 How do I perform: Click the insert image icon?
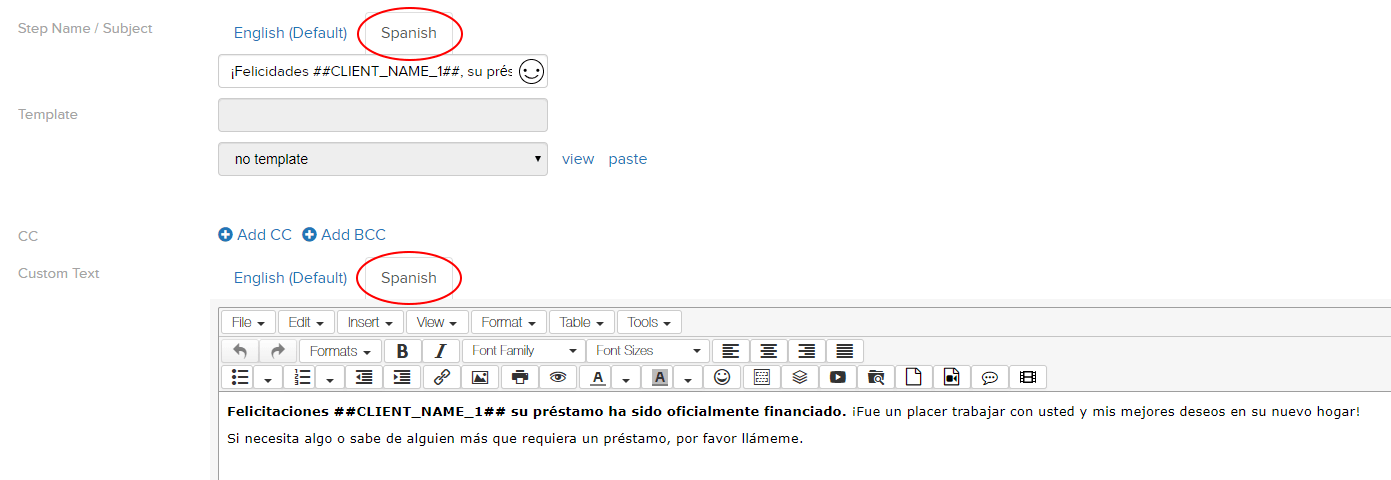point(480,377)
